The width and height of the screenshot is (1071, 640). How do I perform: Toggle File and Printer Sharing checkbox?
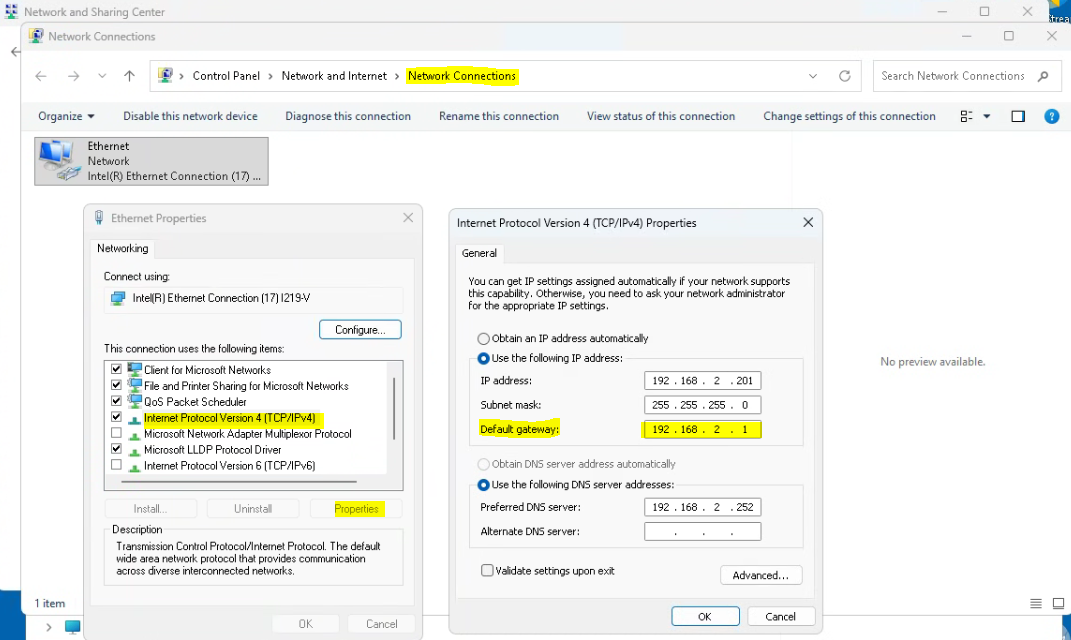[x=116, y=385]
